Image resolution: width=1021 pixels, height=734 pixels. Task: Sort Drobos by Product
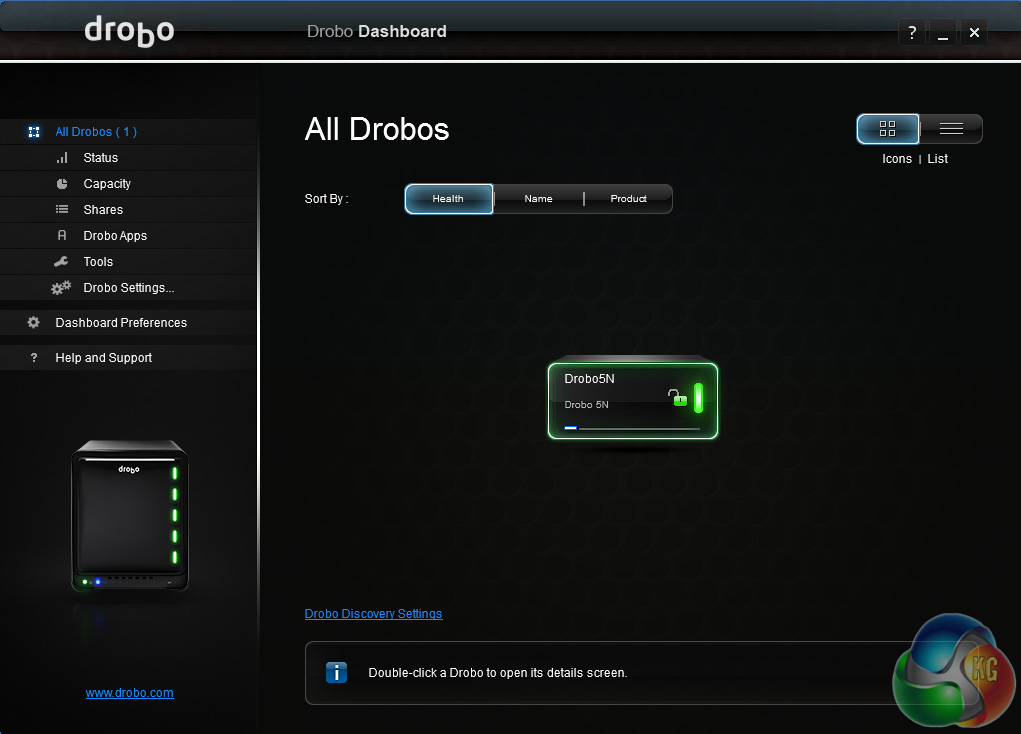pos(628,199)
